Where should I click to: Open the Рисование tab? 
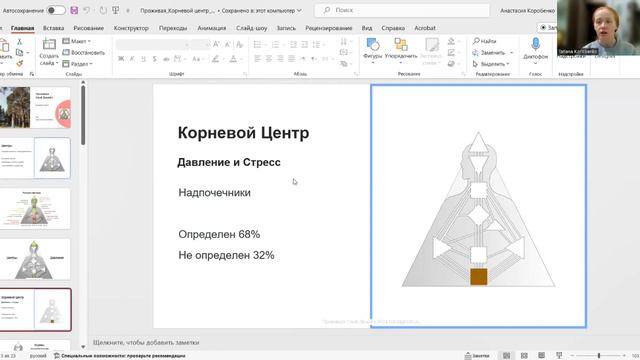[89, 28]
